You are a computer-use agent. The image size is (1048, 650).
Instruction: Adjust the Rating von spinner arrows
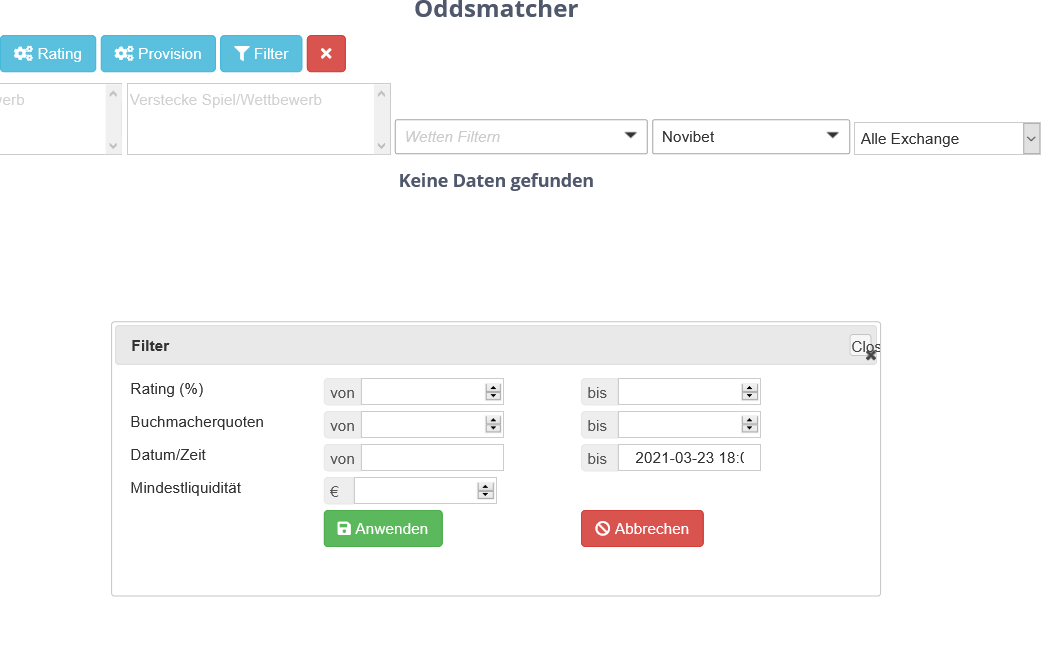tap(493, 392)
